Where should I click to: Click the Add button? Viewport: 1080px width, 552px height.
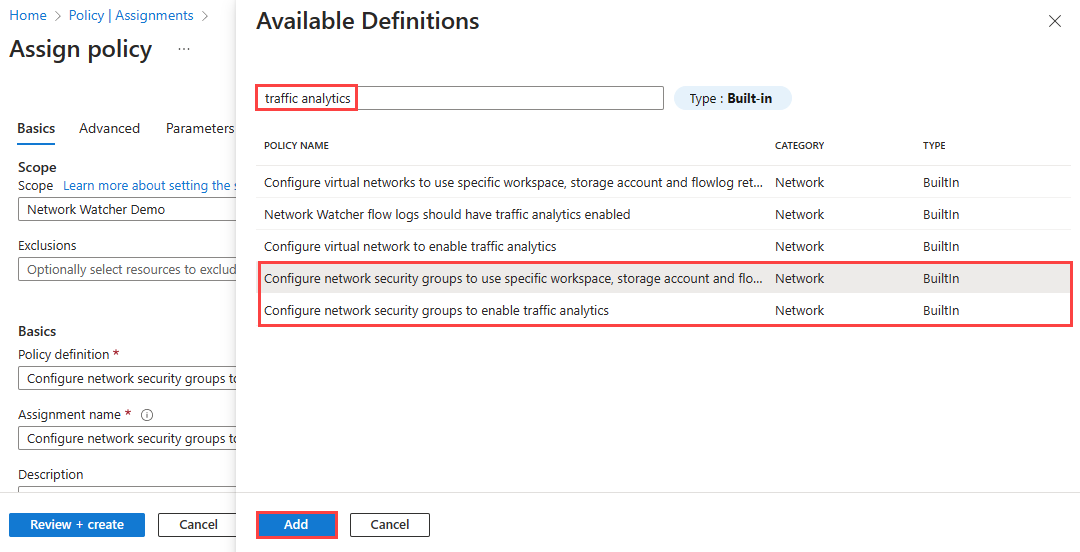pyautogui.click(x=296, y=525)
